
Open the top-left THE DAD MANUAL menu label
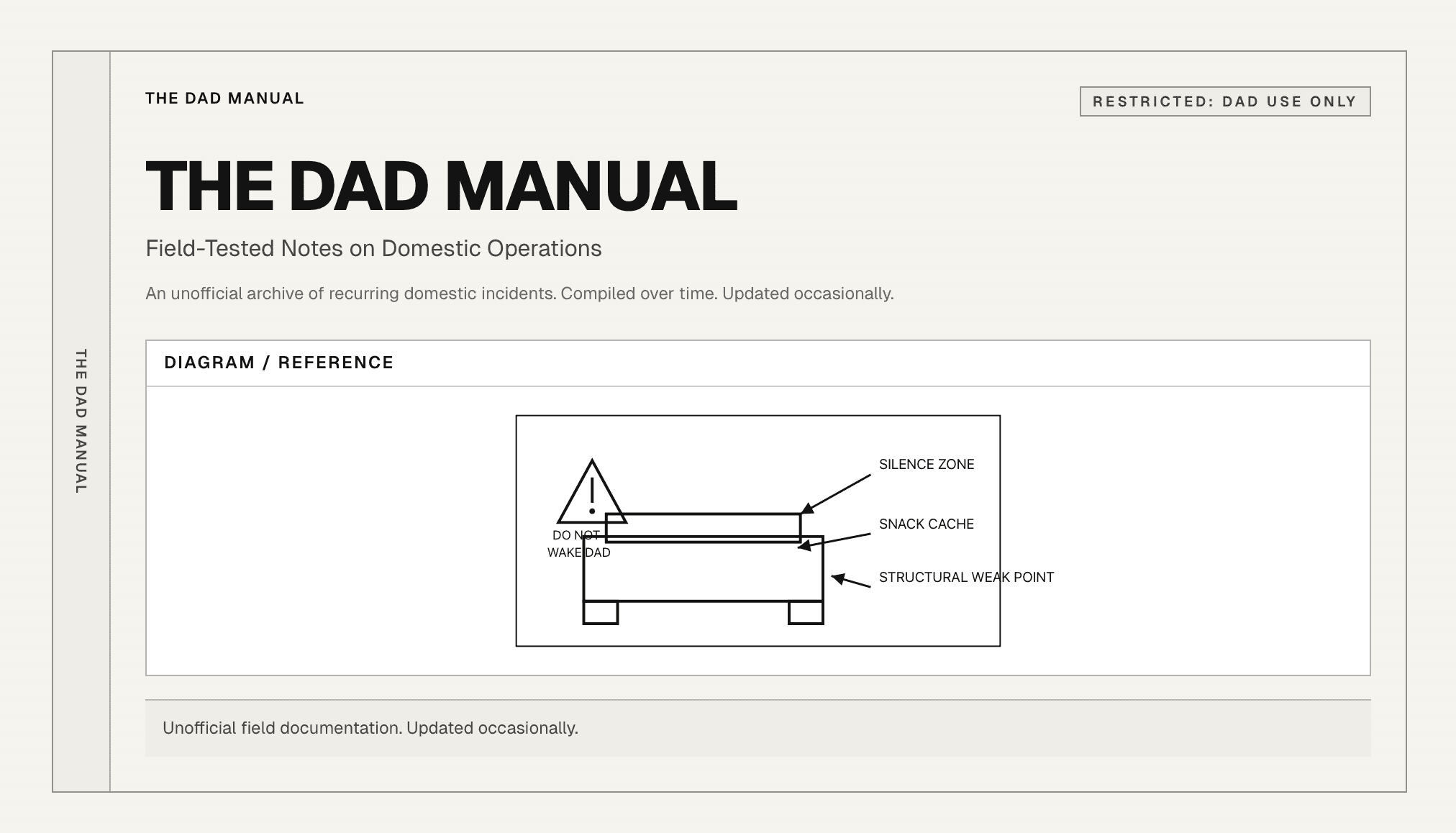pyautogui.click(x=224, y=98)
